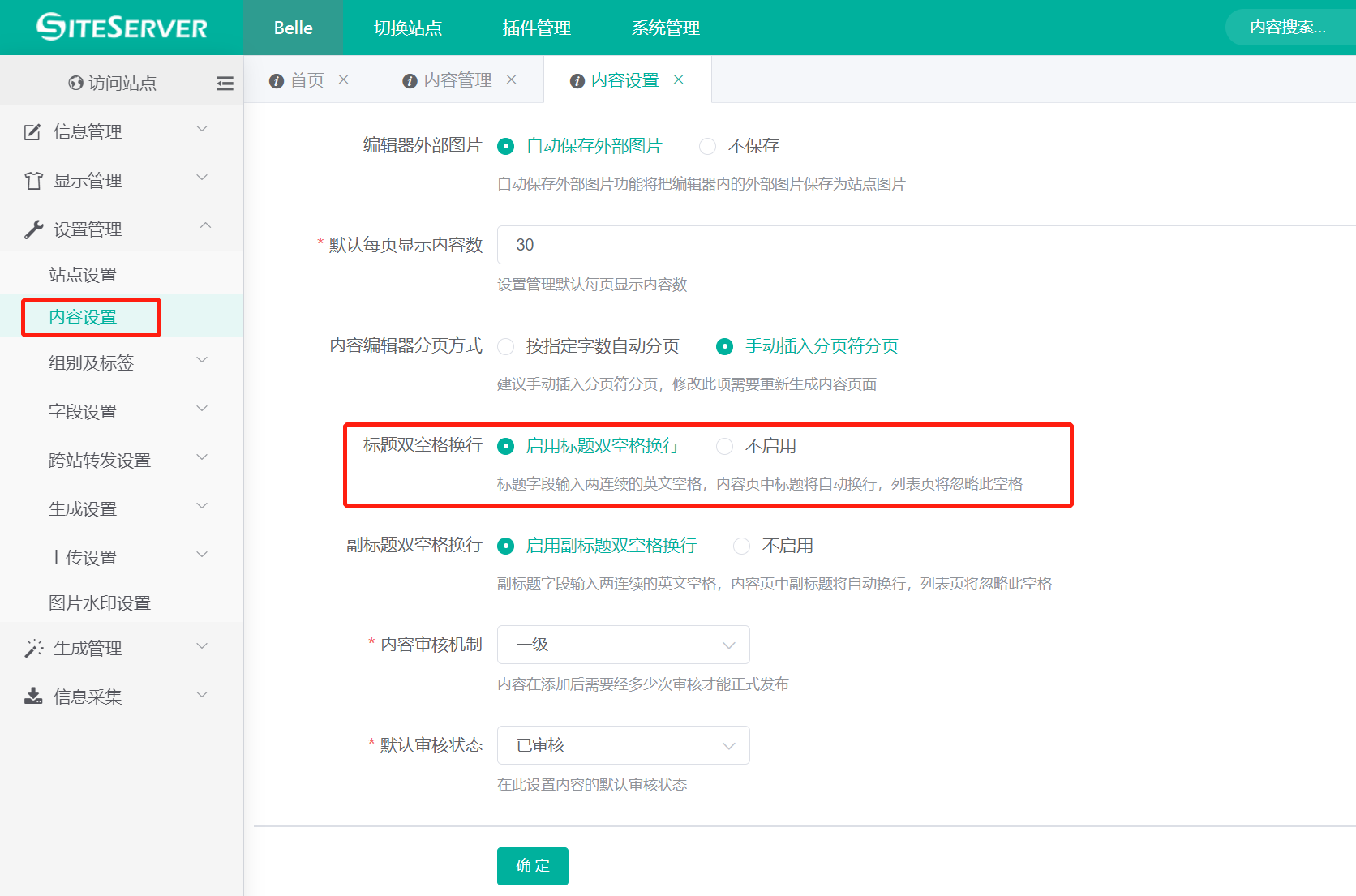Open 插件管理 in top navigation
This screenshot has height=896, width=1356.
coord(536,28)
